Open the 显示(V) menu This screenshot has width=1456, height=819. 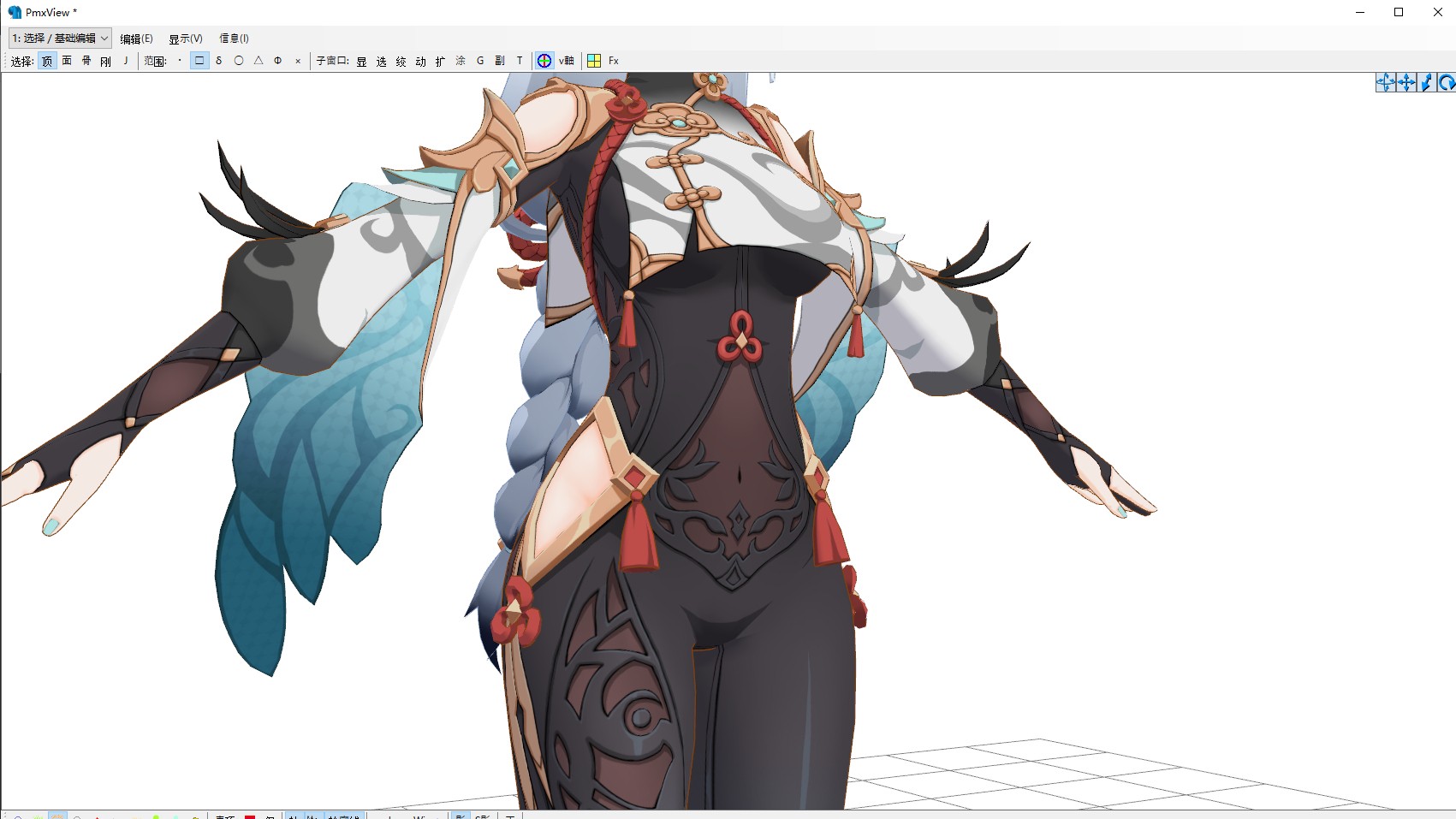point(185,39)
